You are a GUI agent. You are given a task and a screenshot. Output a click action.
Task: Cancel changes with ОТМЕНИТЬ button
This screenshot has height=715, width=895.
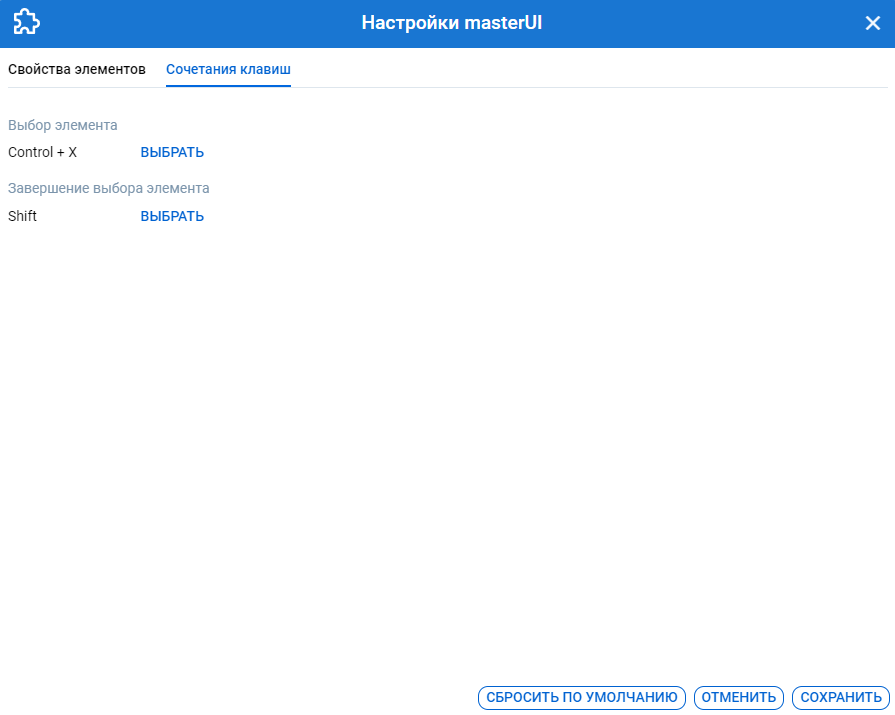pyautogui.click(x=739, y=697)
